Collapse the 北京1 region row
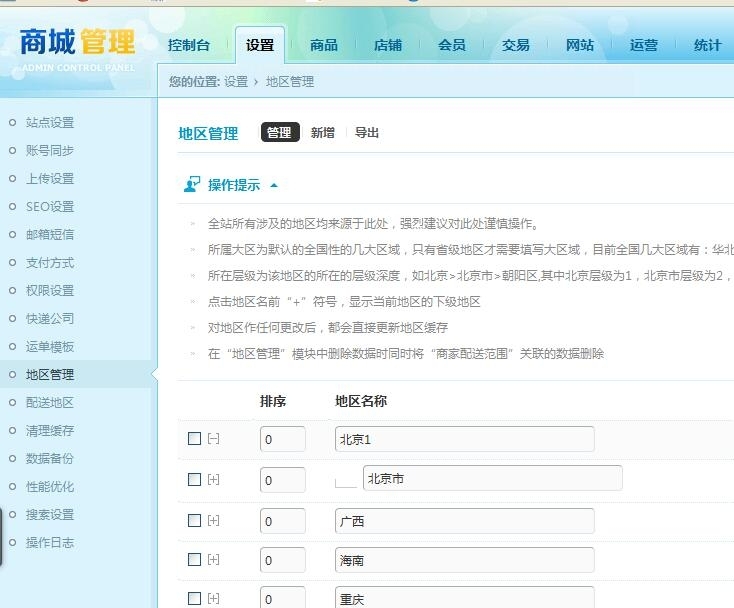This screenshot has width=734, height=608. pos(213,439)
